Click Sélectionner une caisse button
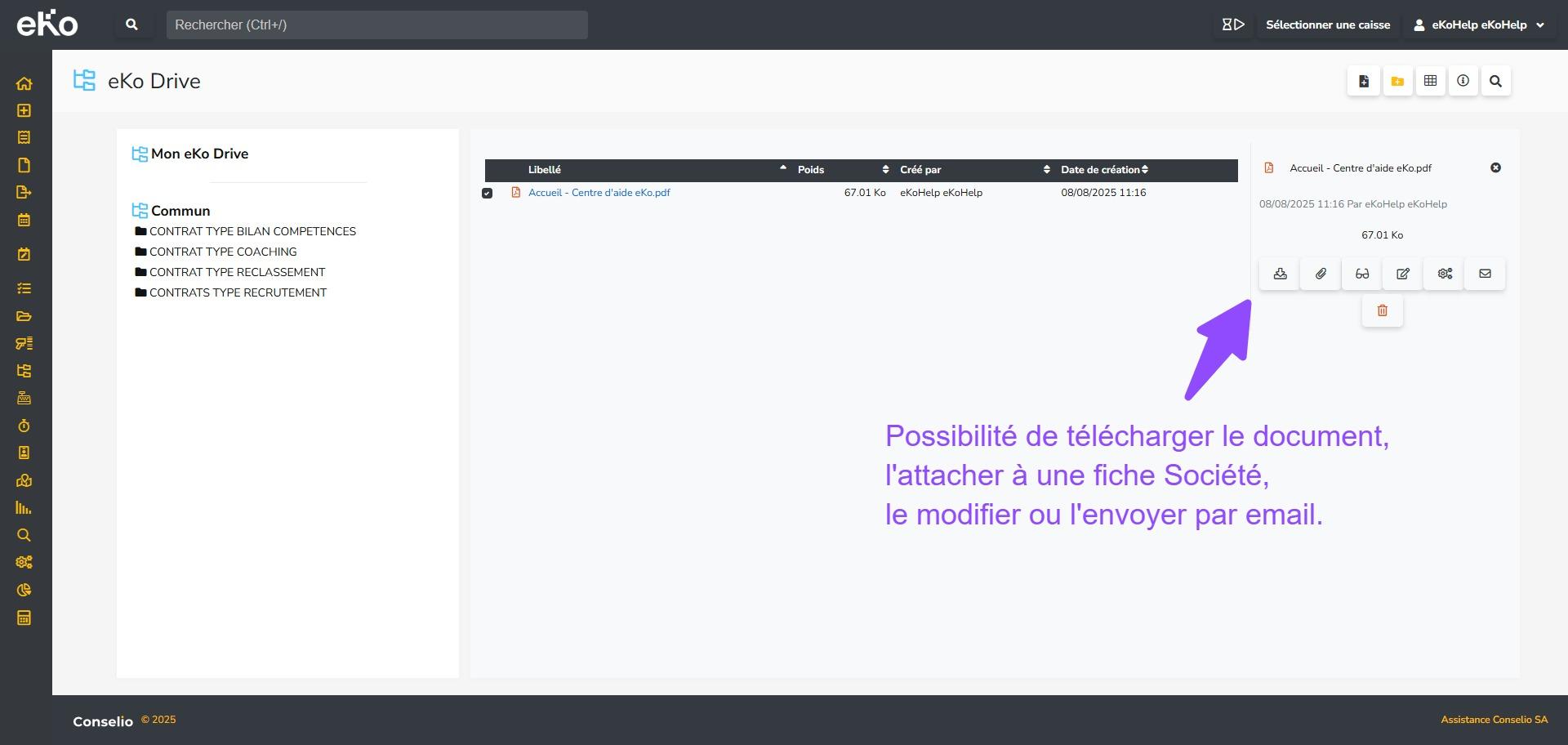Image resolution: width=1568 pixels, height=745 pixels. [1327, 25]
